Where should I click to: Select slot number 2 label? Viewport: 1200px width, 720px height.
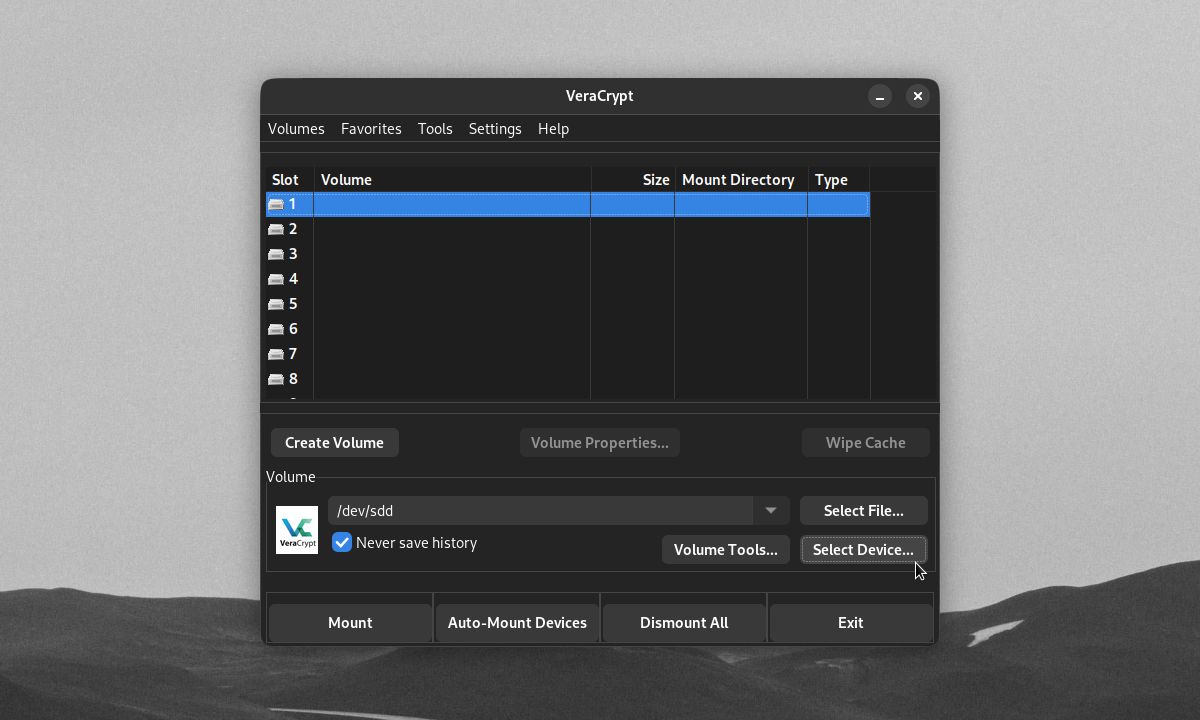tap(293, 229)
